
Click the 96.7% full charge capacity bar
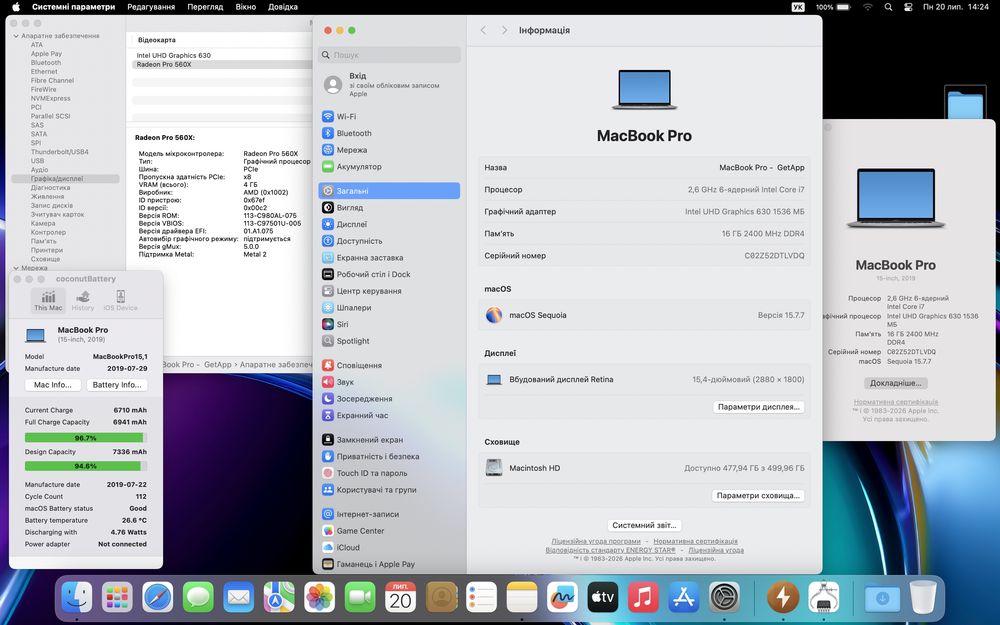[85, 438]
